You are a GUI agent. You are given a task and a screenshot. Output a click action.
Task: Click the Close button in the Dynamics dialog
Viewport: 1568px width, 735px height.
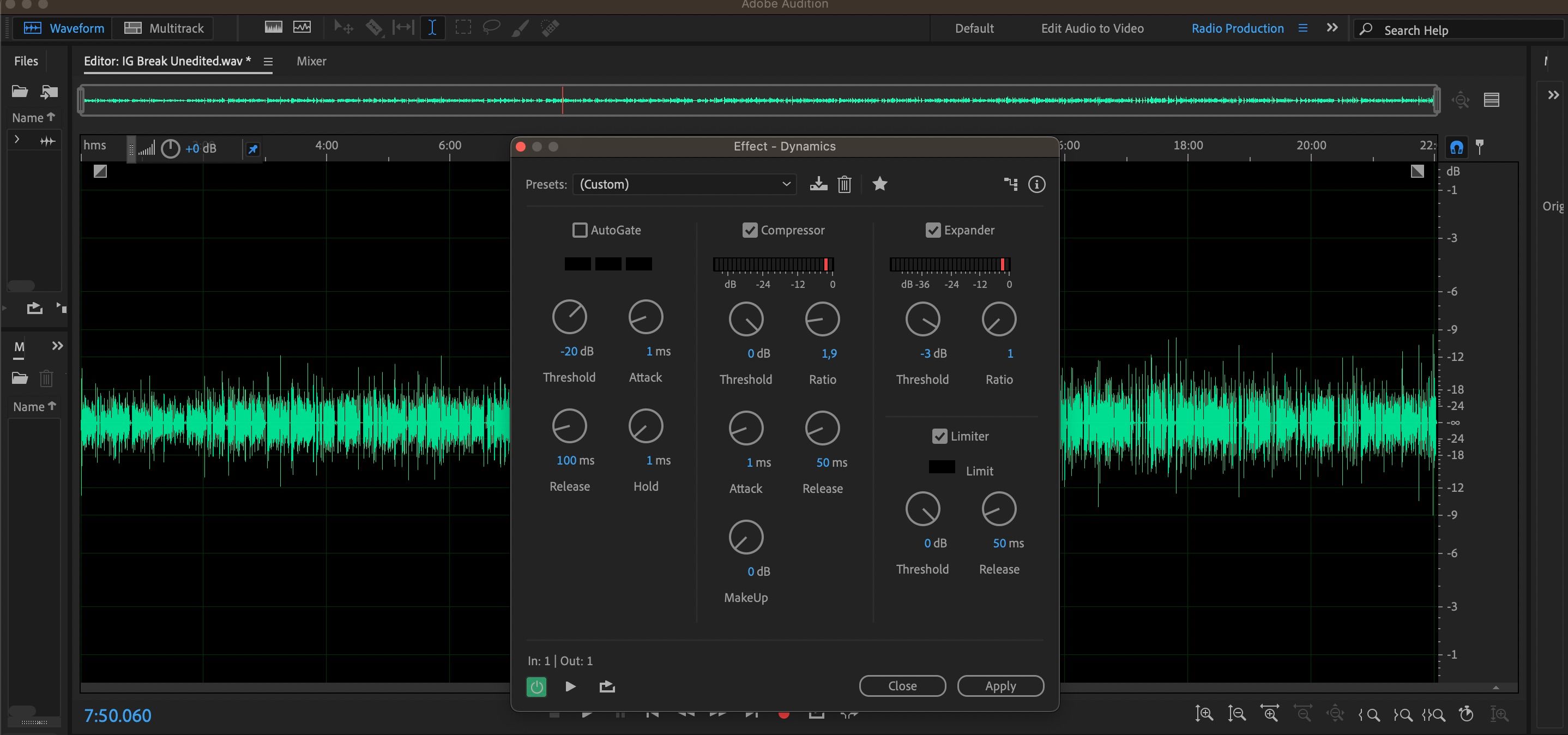point(902,686)
